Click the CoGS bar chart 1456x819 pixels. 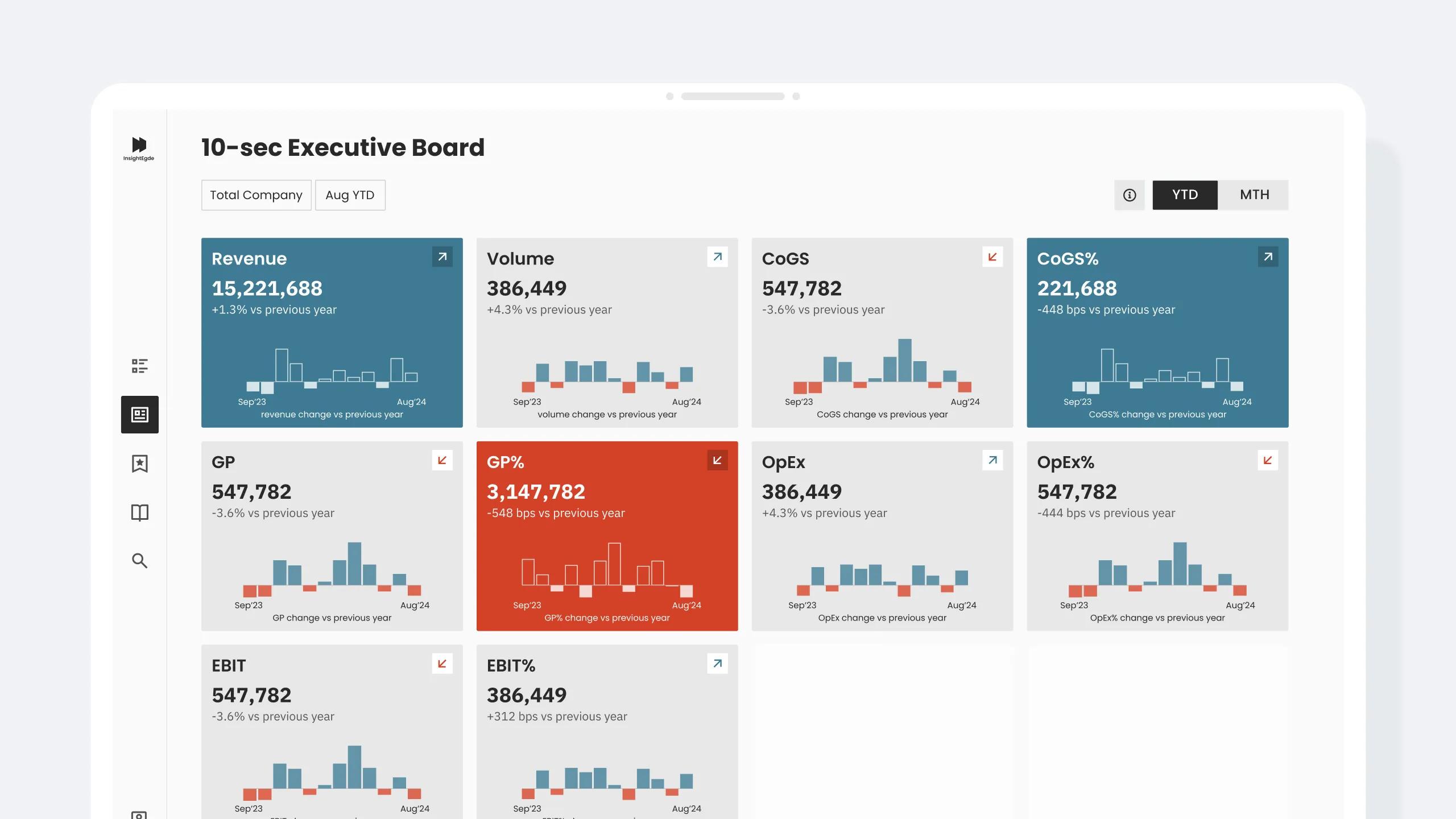coord(883,366)
